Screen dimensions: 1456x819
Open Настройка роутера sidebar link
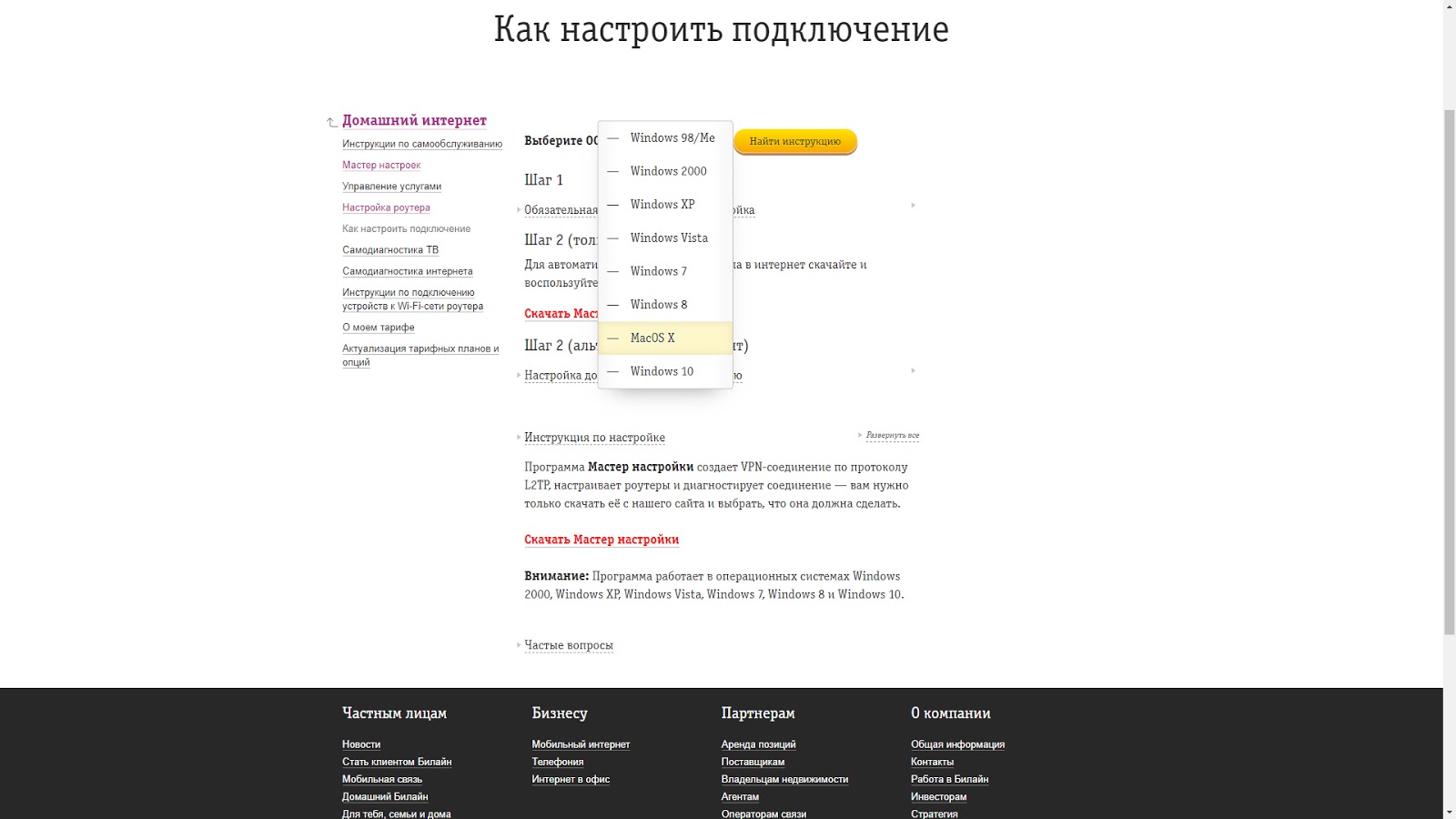[x=386, y=207]
